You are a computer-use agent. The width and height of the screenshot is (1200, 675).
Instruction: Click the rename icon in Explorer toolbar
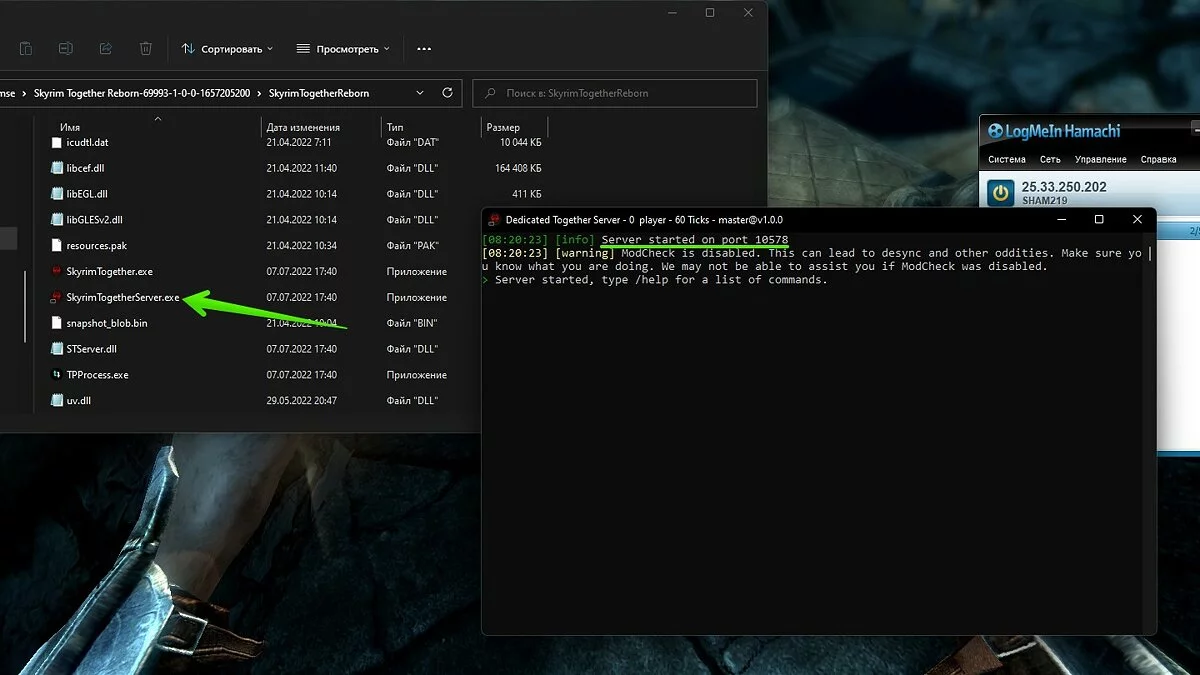pos(65,48)
